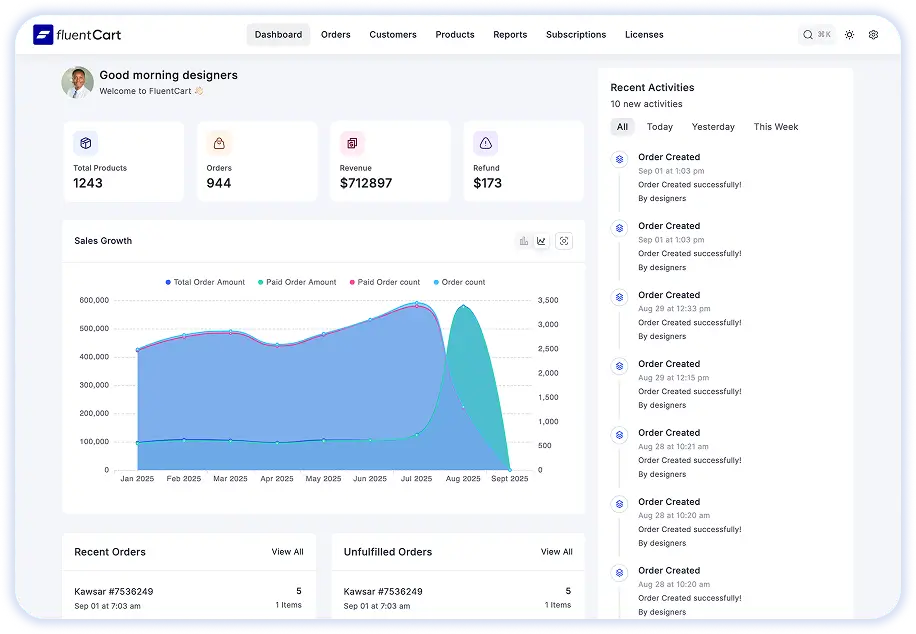Viewport: 916px width, 634px height.
Task: Switch Sales Growth to bar chart view
Action: tap(523, 241)
